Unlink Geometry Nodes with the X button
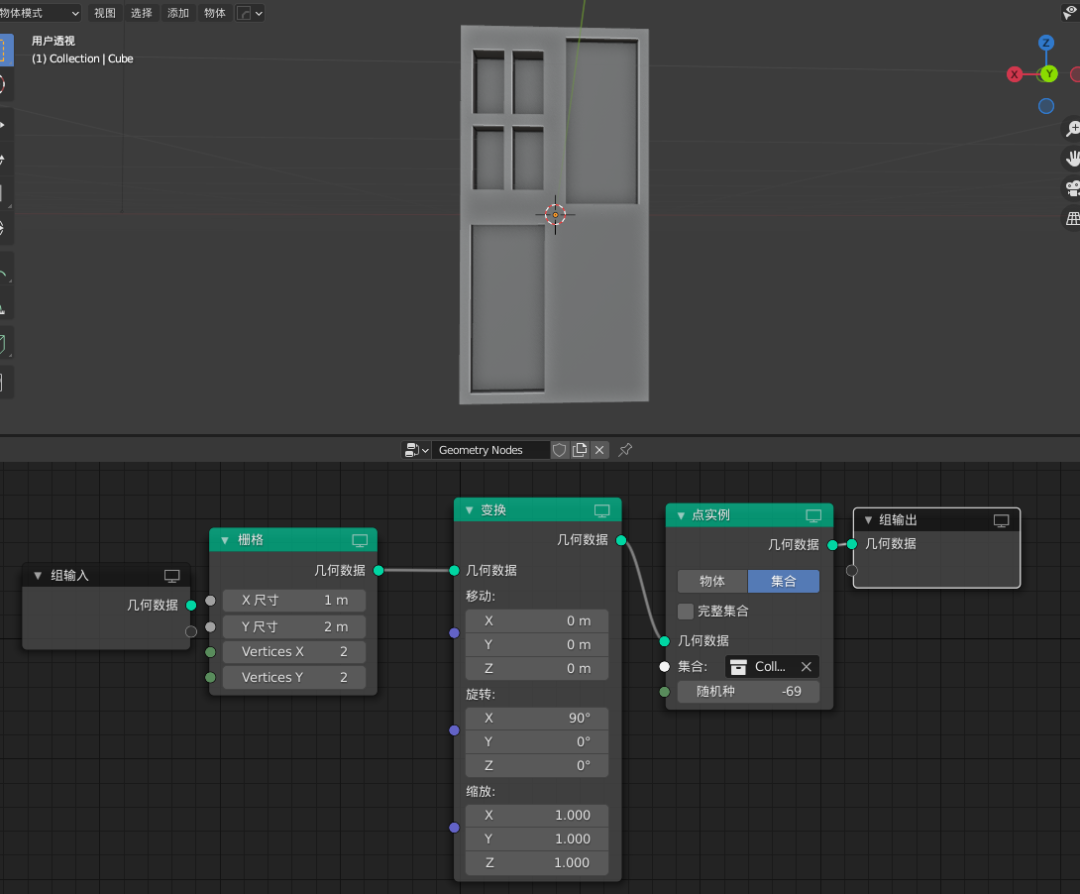Screen dimensions: 1080x894 pos(599,450)
